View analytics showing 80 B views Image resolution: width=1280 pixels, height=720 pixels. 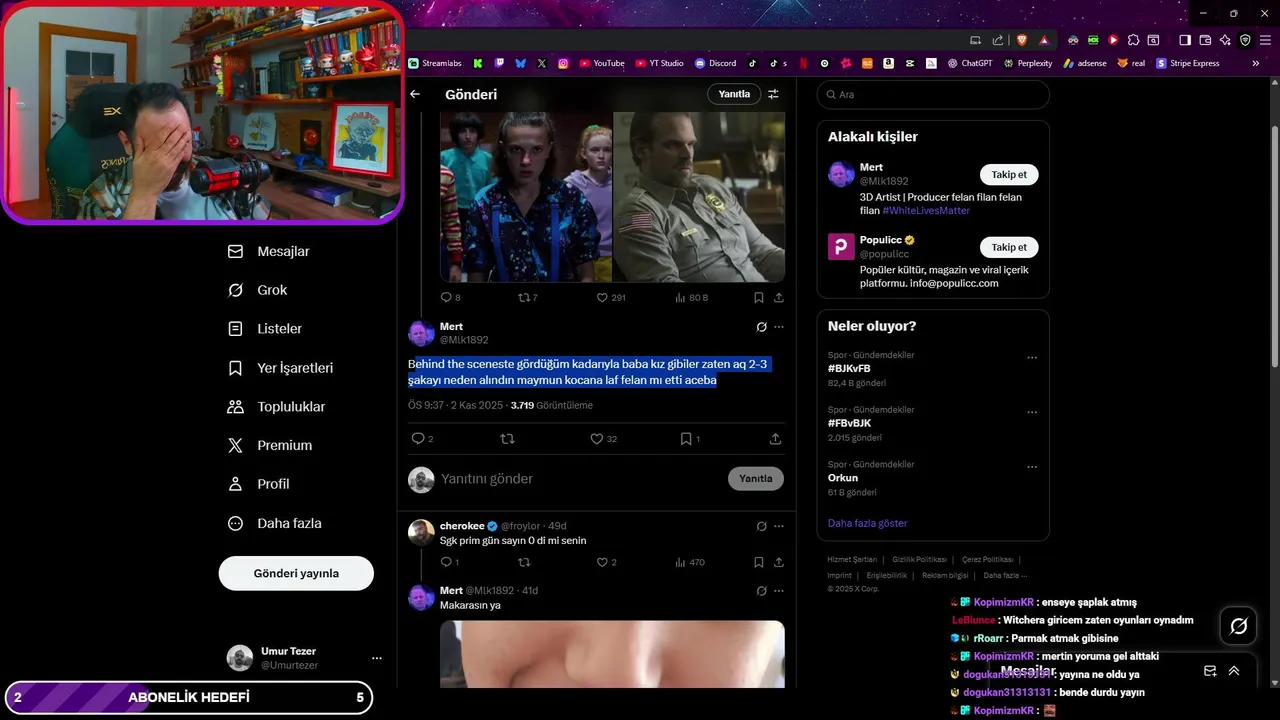click(691, 297)
